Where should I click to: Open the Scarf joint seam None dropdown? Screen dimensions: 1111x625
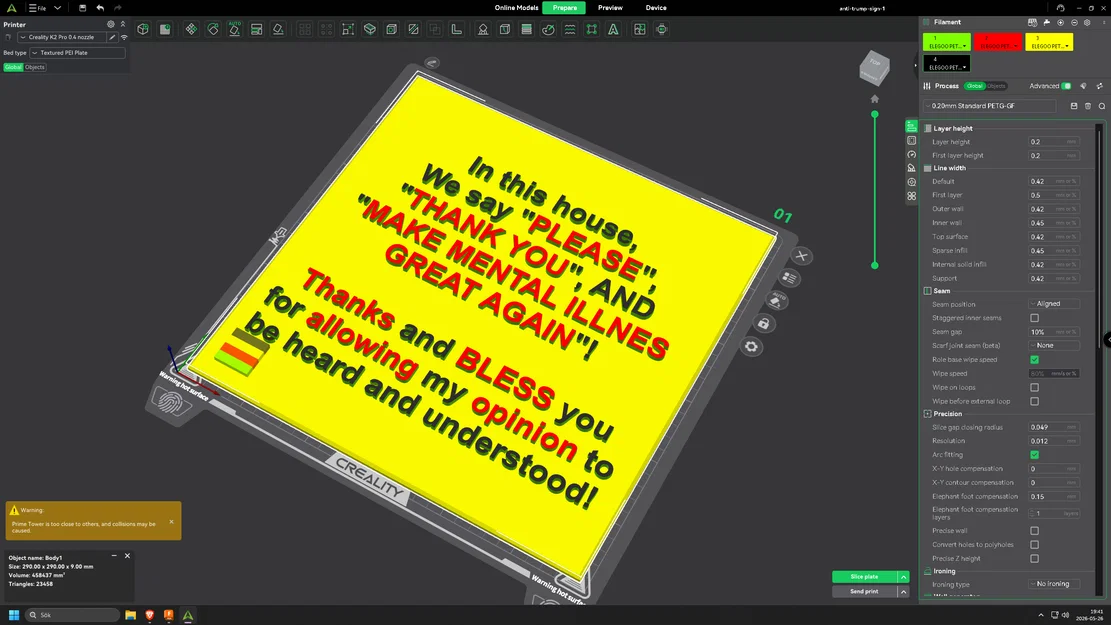1054,346
